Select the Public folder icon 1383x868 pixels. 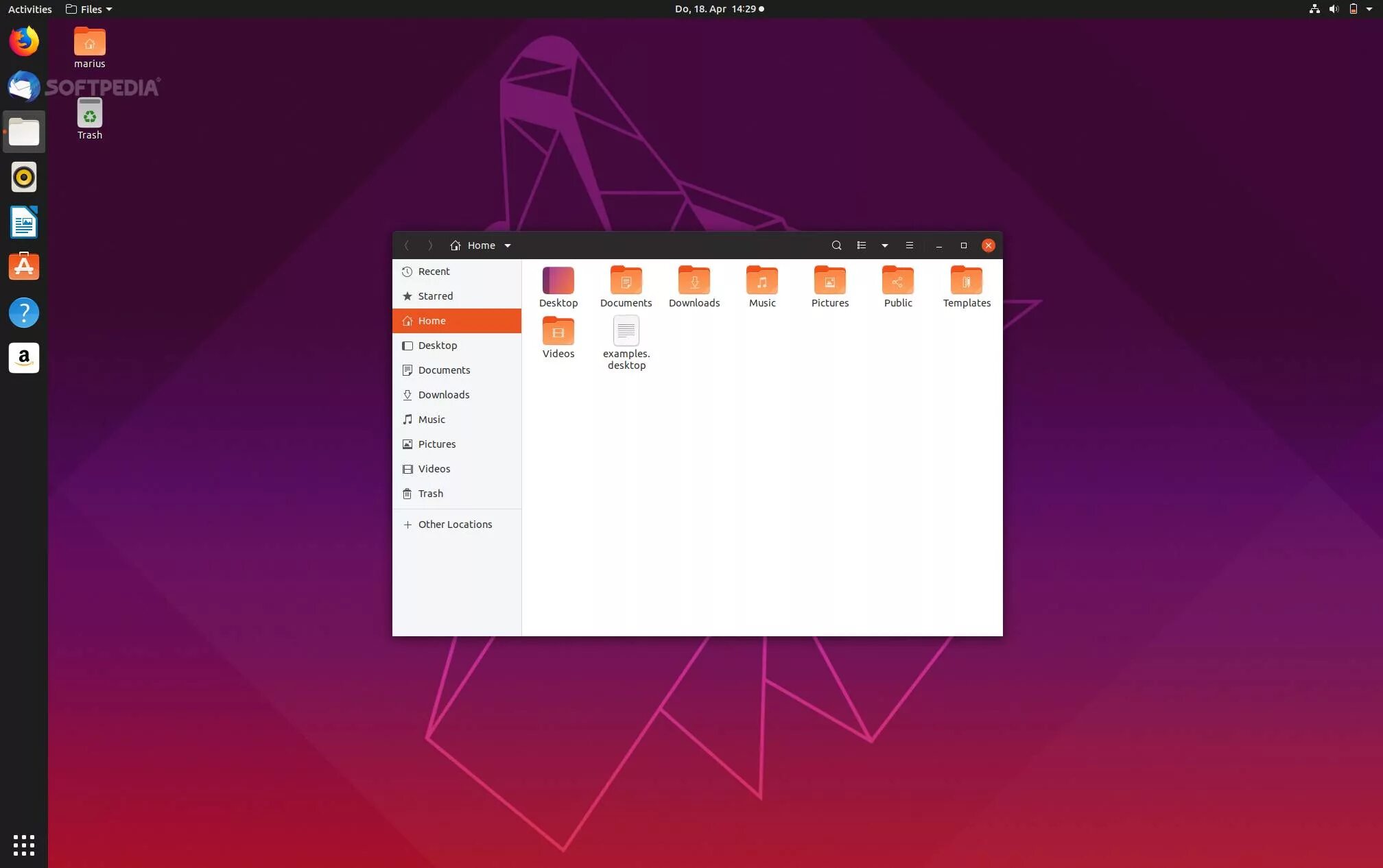pyautogui.click(x=897, y=280)
